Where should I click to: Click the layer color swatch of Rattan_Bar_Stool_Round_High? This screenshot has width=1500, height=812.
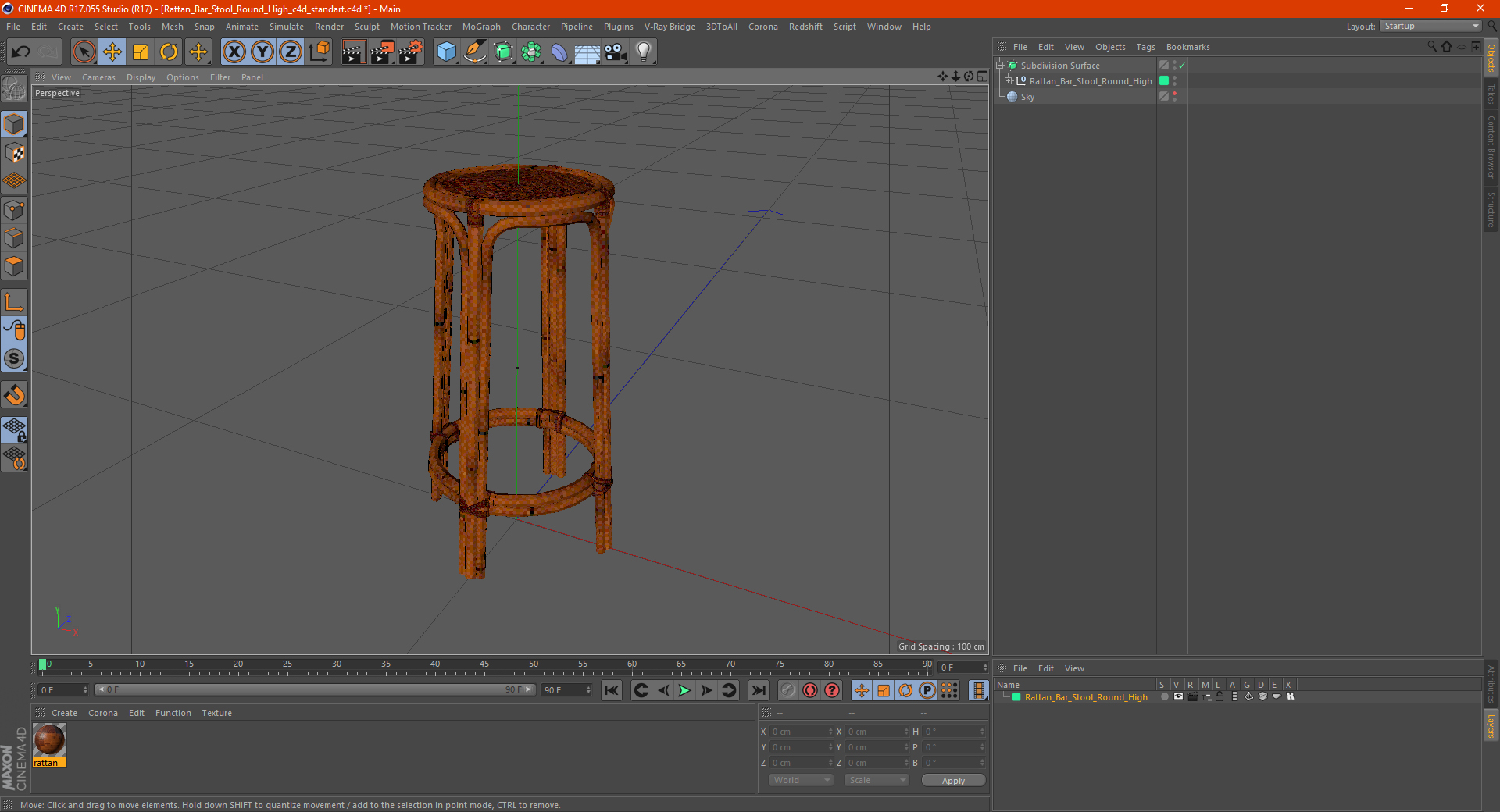pos(1164,81)
